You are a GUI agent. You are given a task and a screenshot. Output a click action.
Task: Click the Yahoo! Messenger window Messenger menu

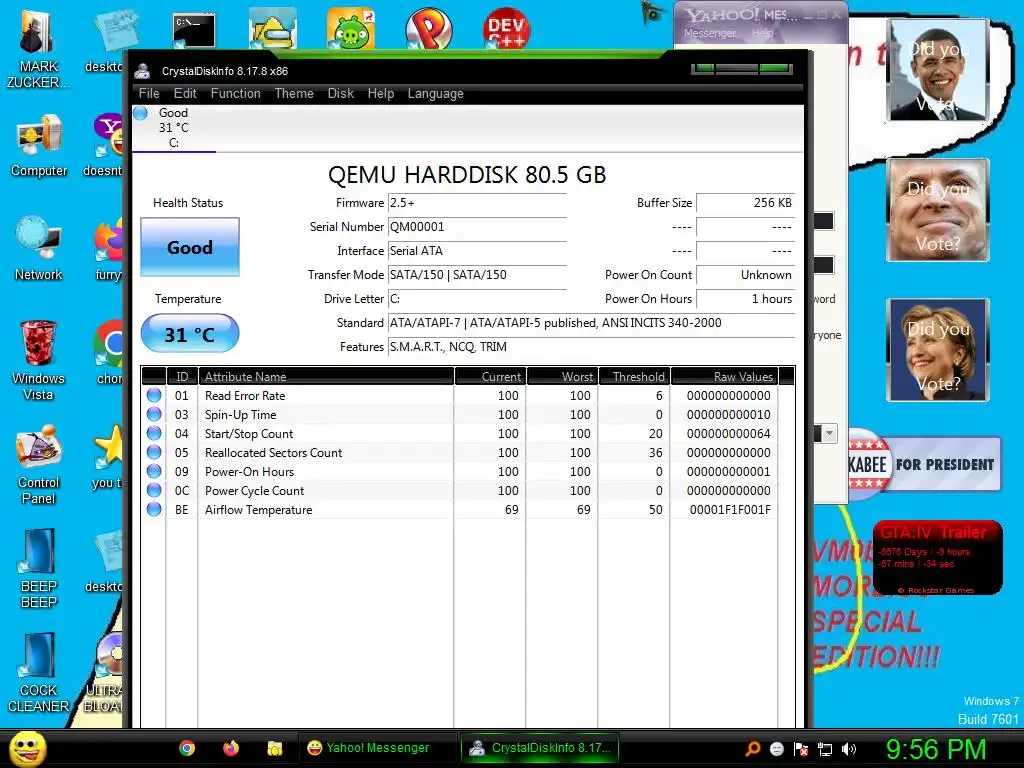[709, 33]
